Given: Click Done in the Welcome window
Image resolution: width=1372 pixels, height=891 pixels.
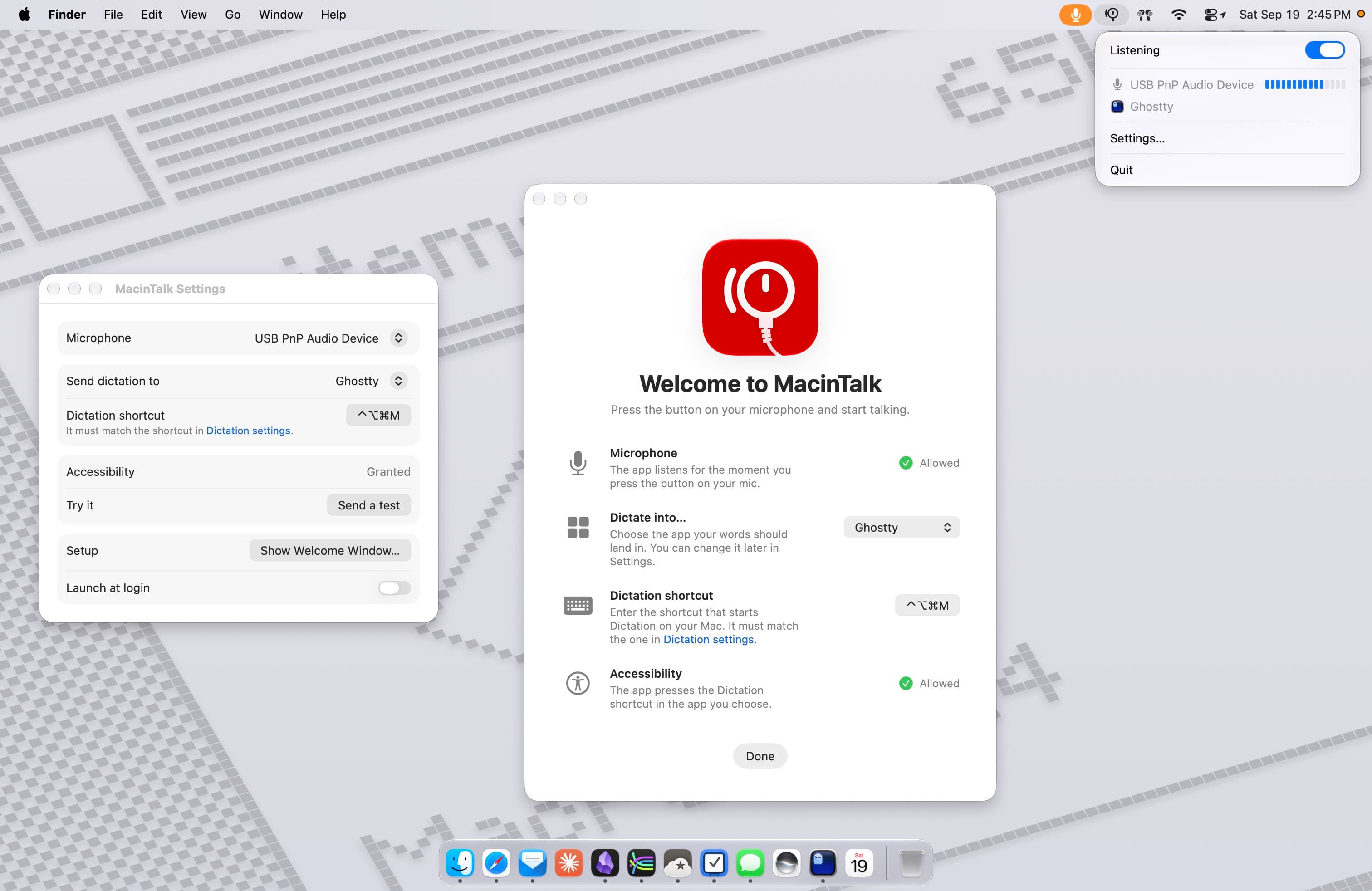Looking at the screenshot, I should (x=760, y=756).
